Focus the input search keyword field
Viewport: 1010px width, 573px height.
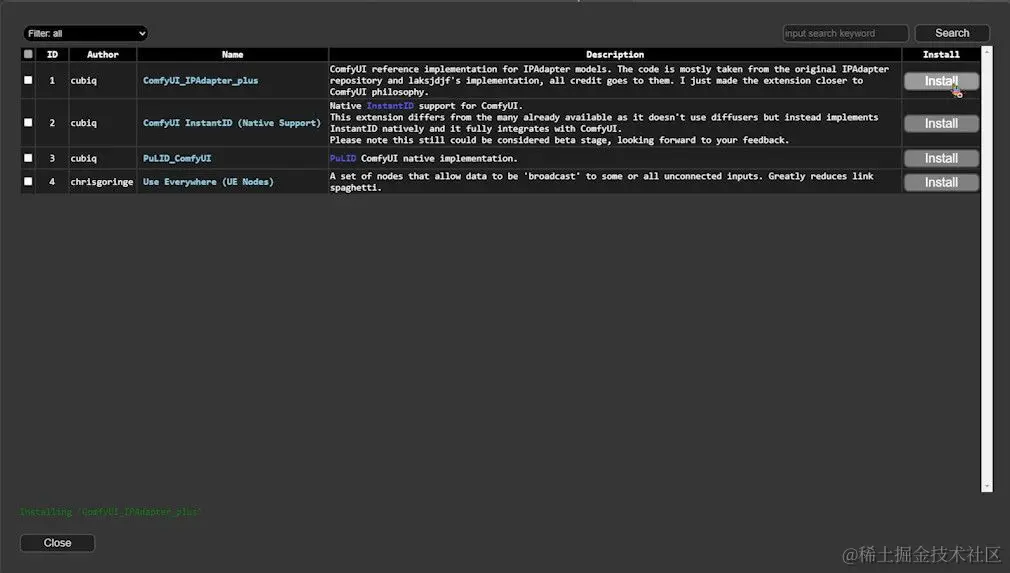click(x=845, y=33)
